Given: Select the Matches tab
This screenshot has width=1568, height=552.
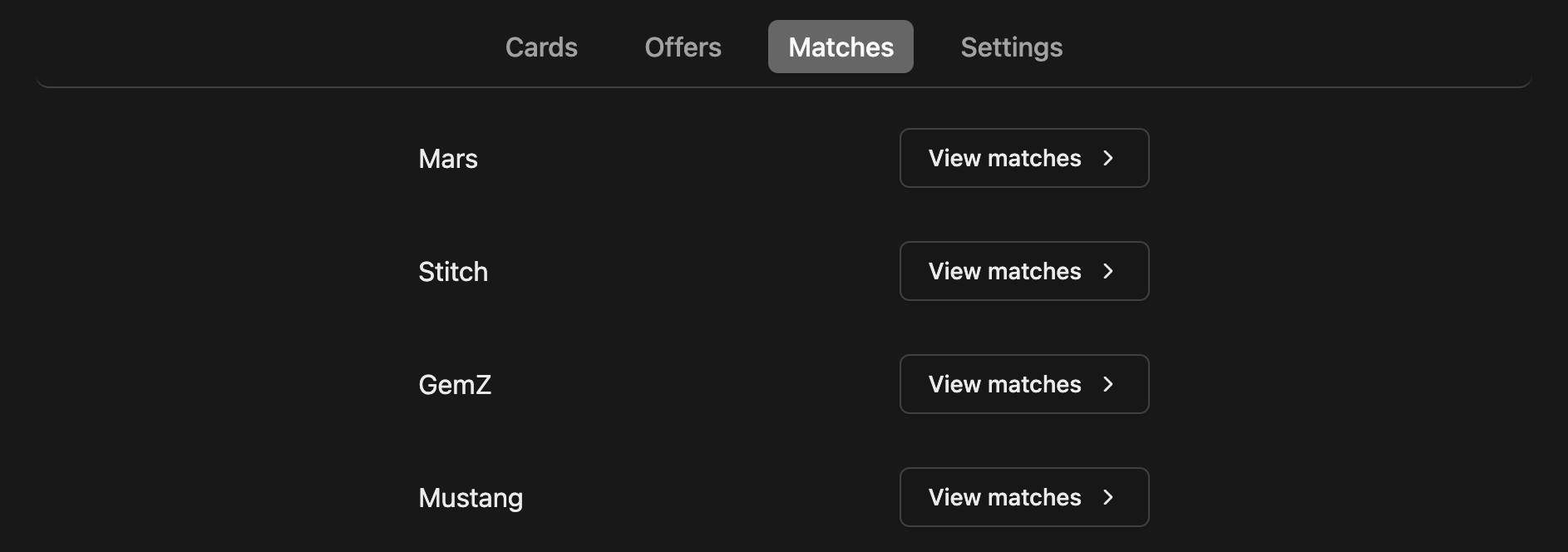Looking at the screenshot, I should (841, 47).
